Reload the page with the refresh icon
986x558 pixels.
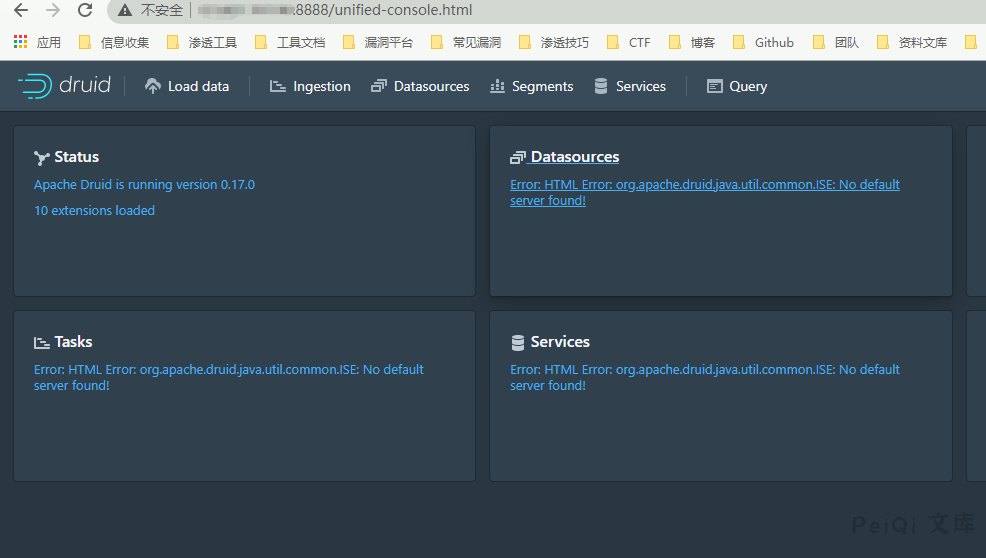(x=85, y=11)
